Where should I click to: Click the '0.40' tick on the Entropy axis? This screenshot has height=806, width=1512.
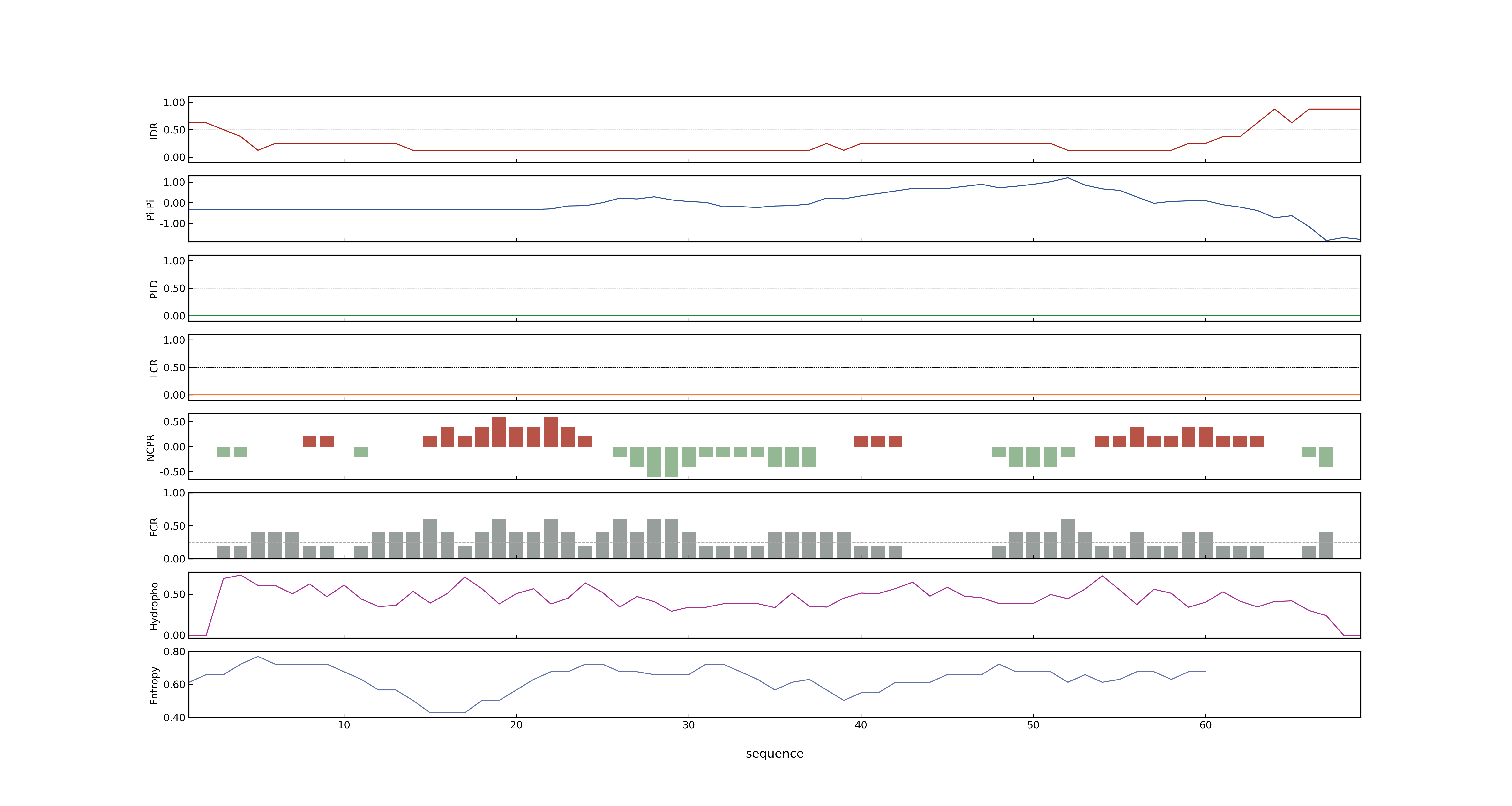174,717
